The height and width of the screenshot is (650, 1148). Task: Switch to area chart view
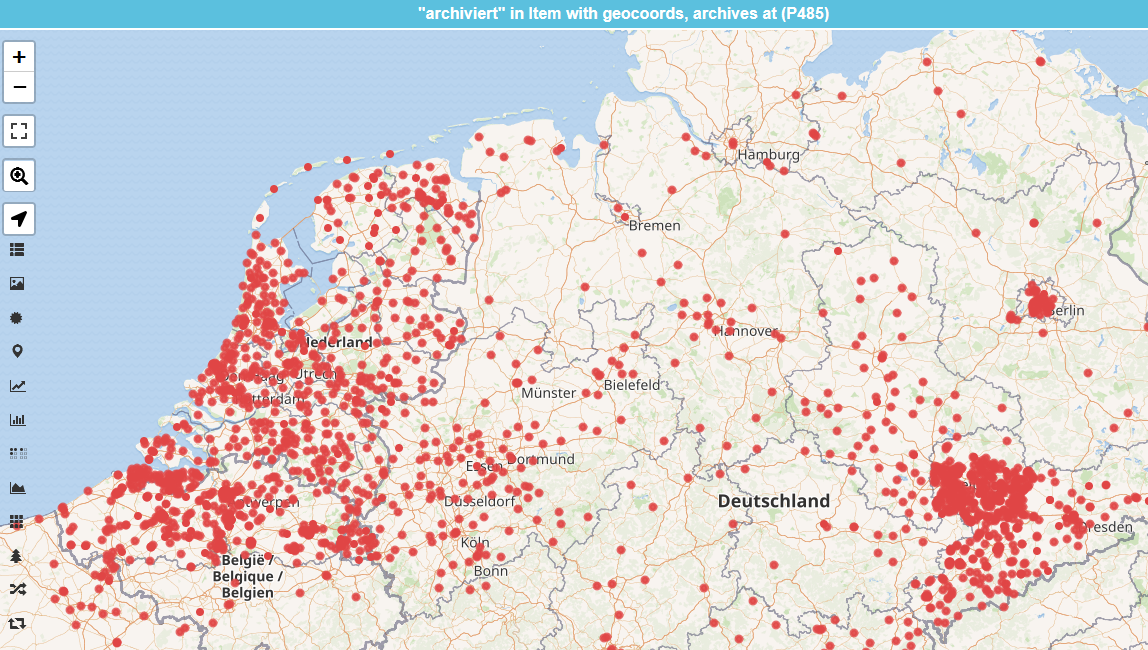(x=17, y=488)
